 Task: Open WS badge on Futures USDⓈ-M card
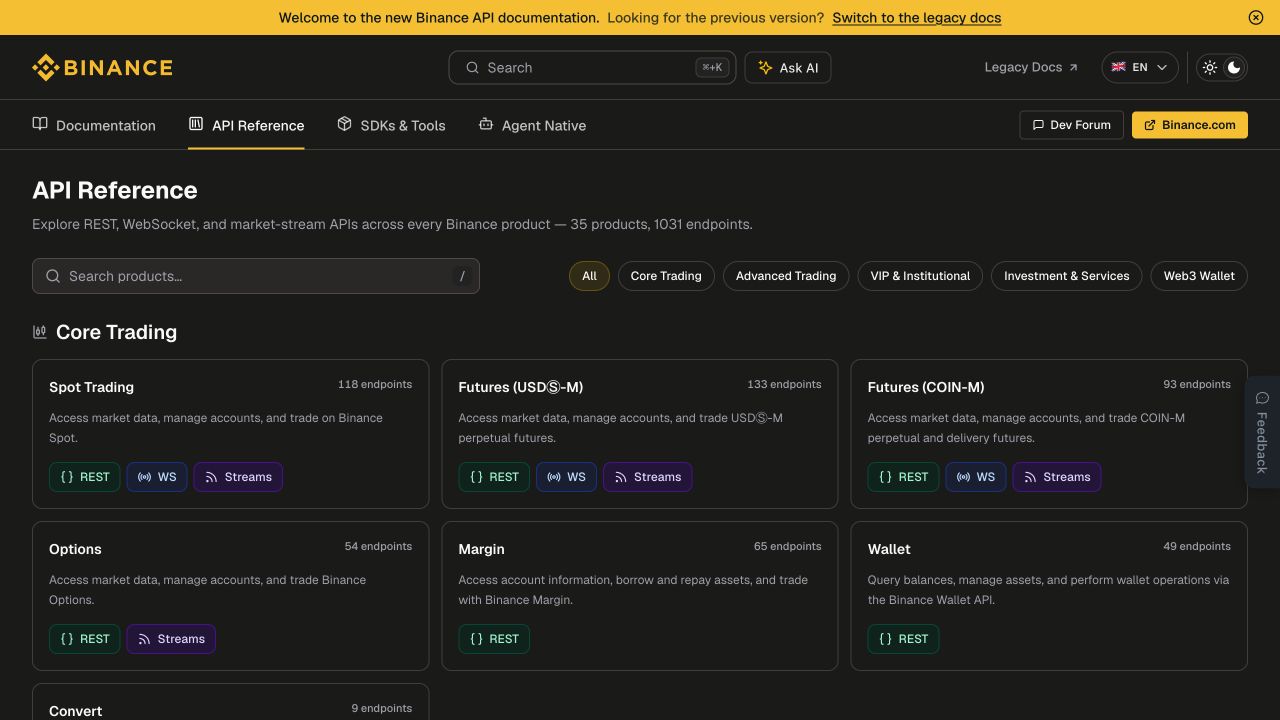tap(566, 477)
